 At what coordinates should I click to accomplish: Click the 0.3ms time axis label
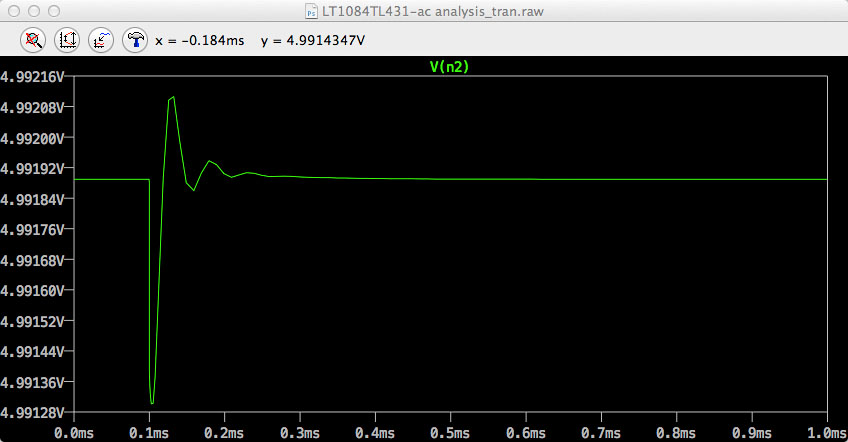pos(300,433)
